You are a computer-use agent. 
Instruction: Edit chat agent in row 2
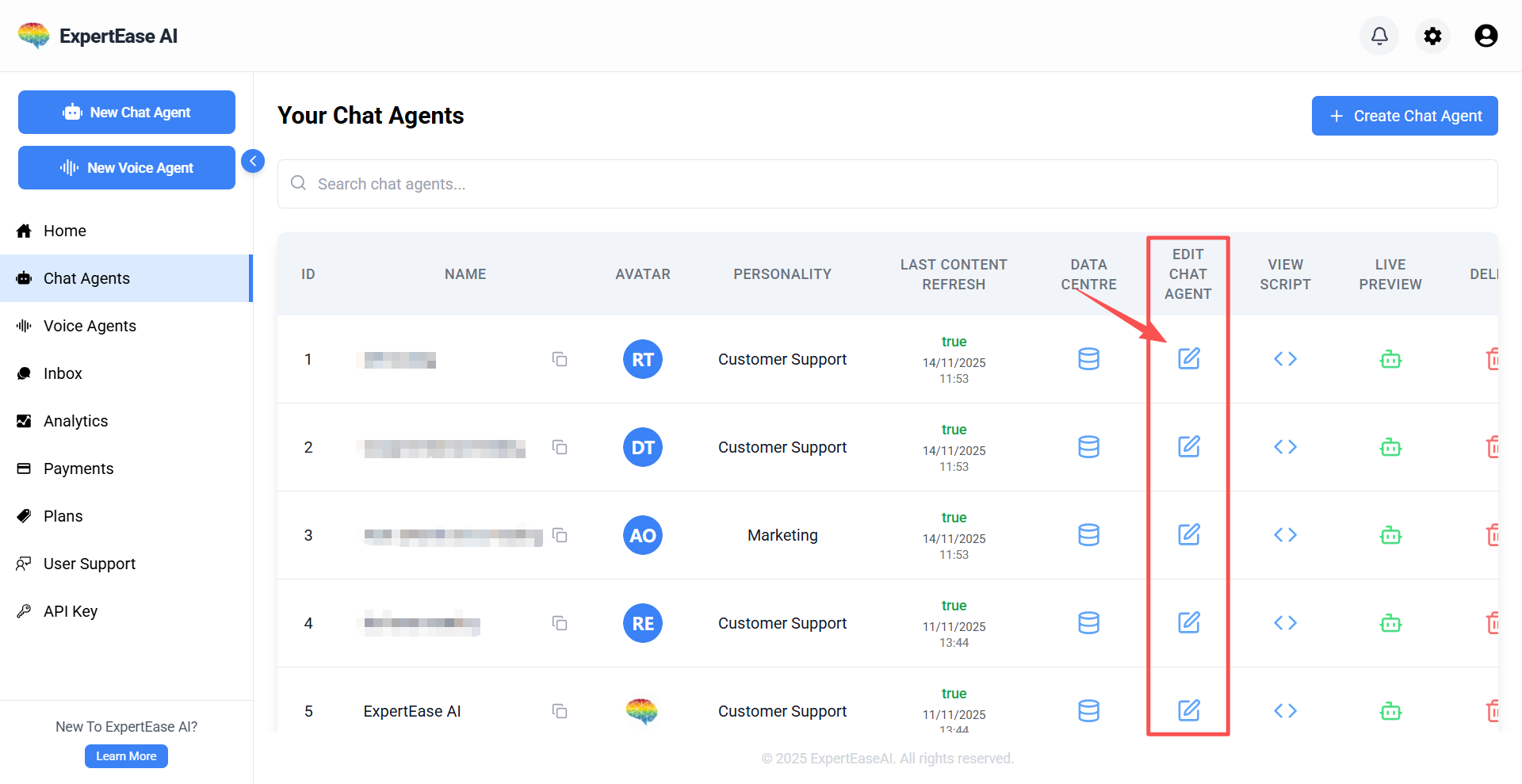pos(1188,447)
